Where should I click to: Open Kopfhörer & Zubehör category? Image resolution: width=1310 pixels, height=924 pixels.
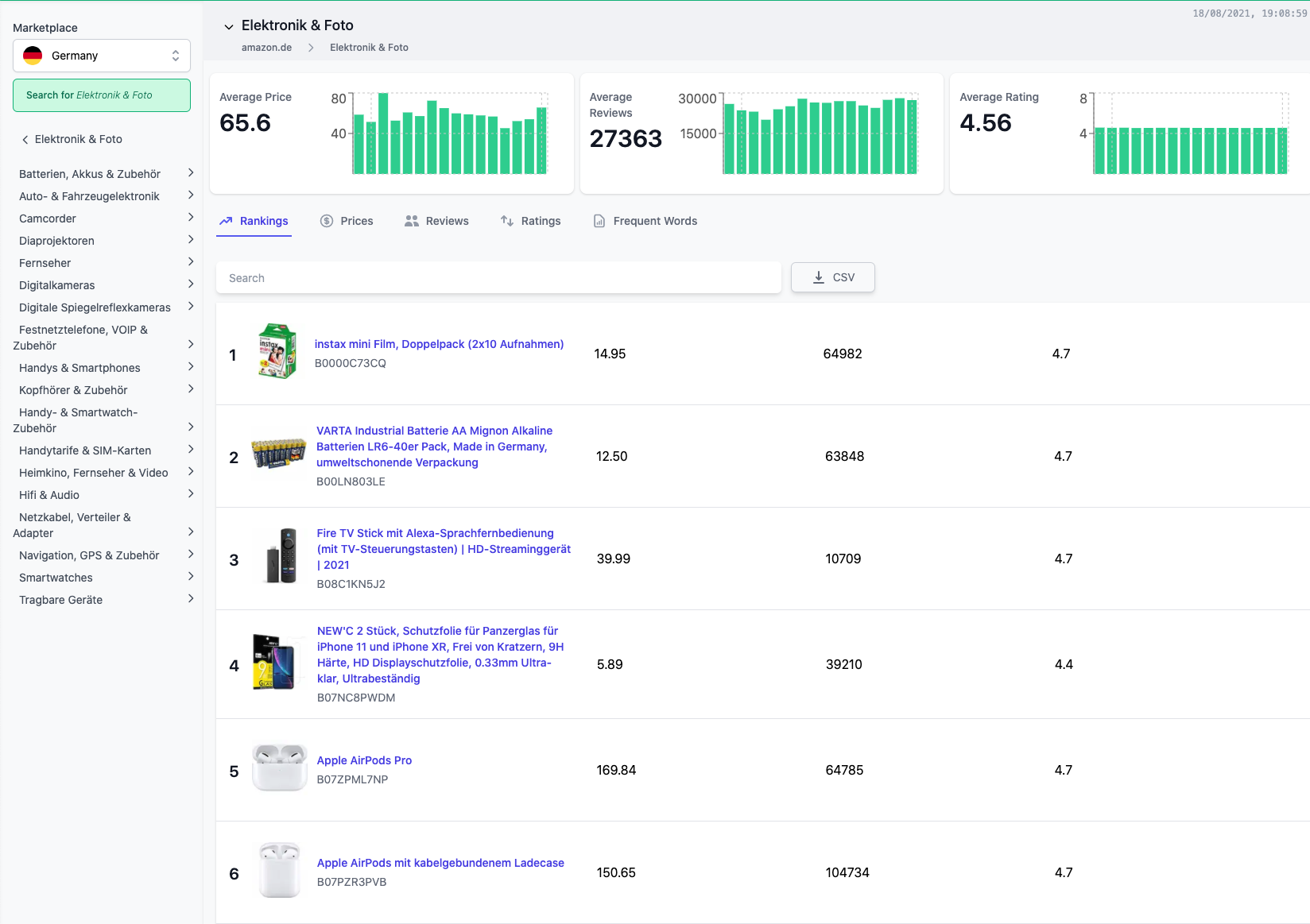(73, 390)
